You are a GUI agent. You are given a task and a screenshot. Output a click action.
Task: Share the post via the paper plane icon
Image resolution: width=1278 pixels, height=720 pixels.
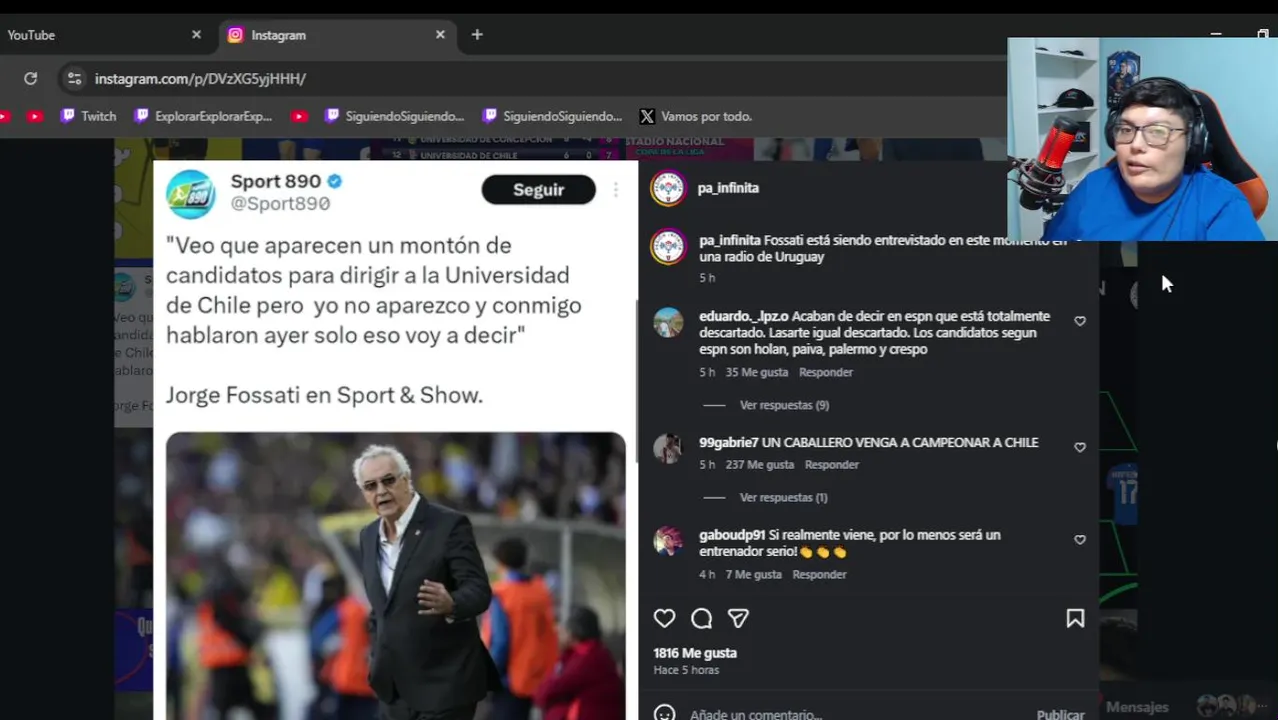tap(738, 619)
